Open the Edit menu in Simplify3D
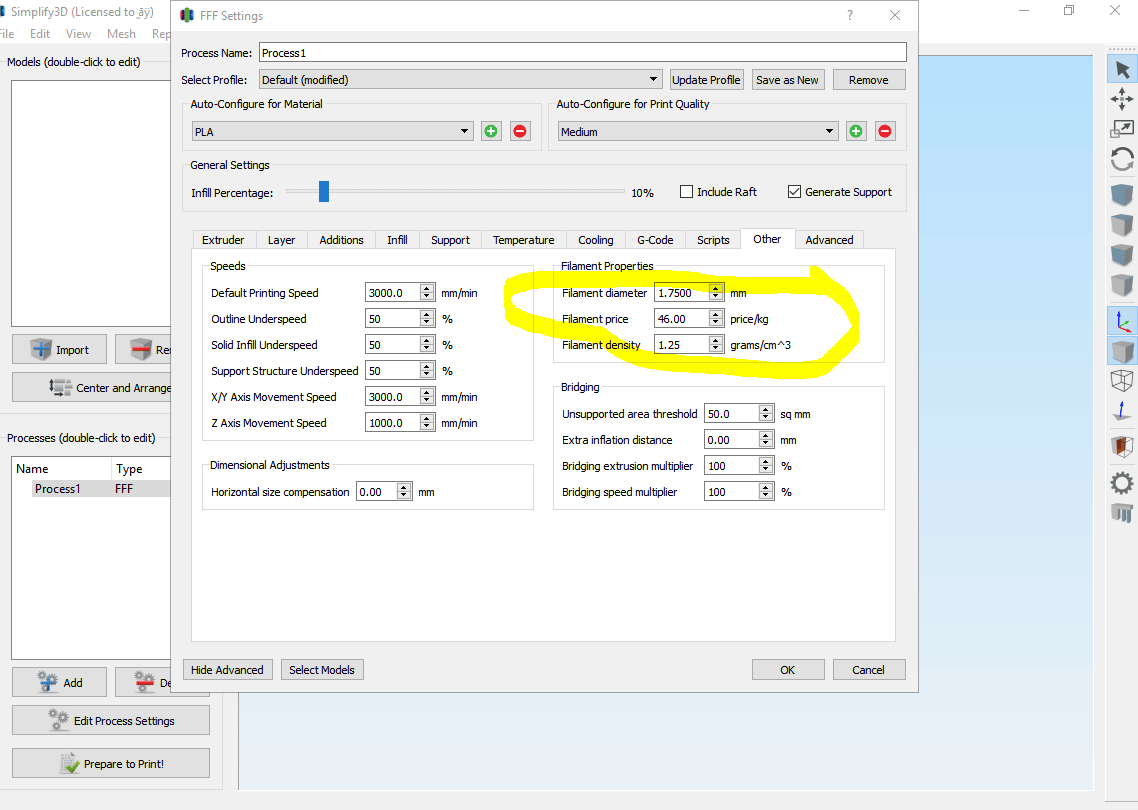 (40, 33)
